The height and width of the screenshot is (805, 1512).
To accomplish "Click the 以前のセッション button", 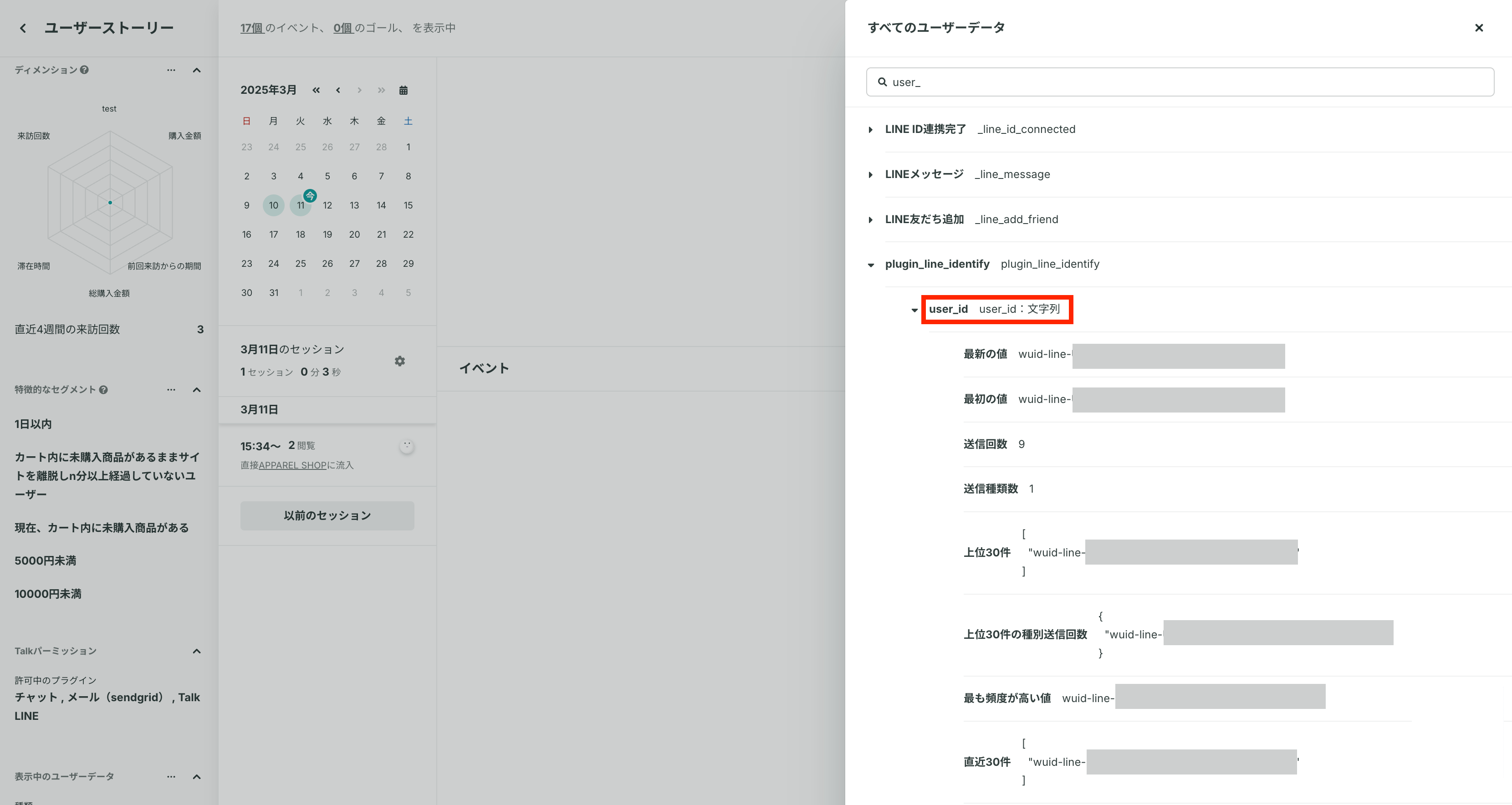I will (x=327, y=516).
